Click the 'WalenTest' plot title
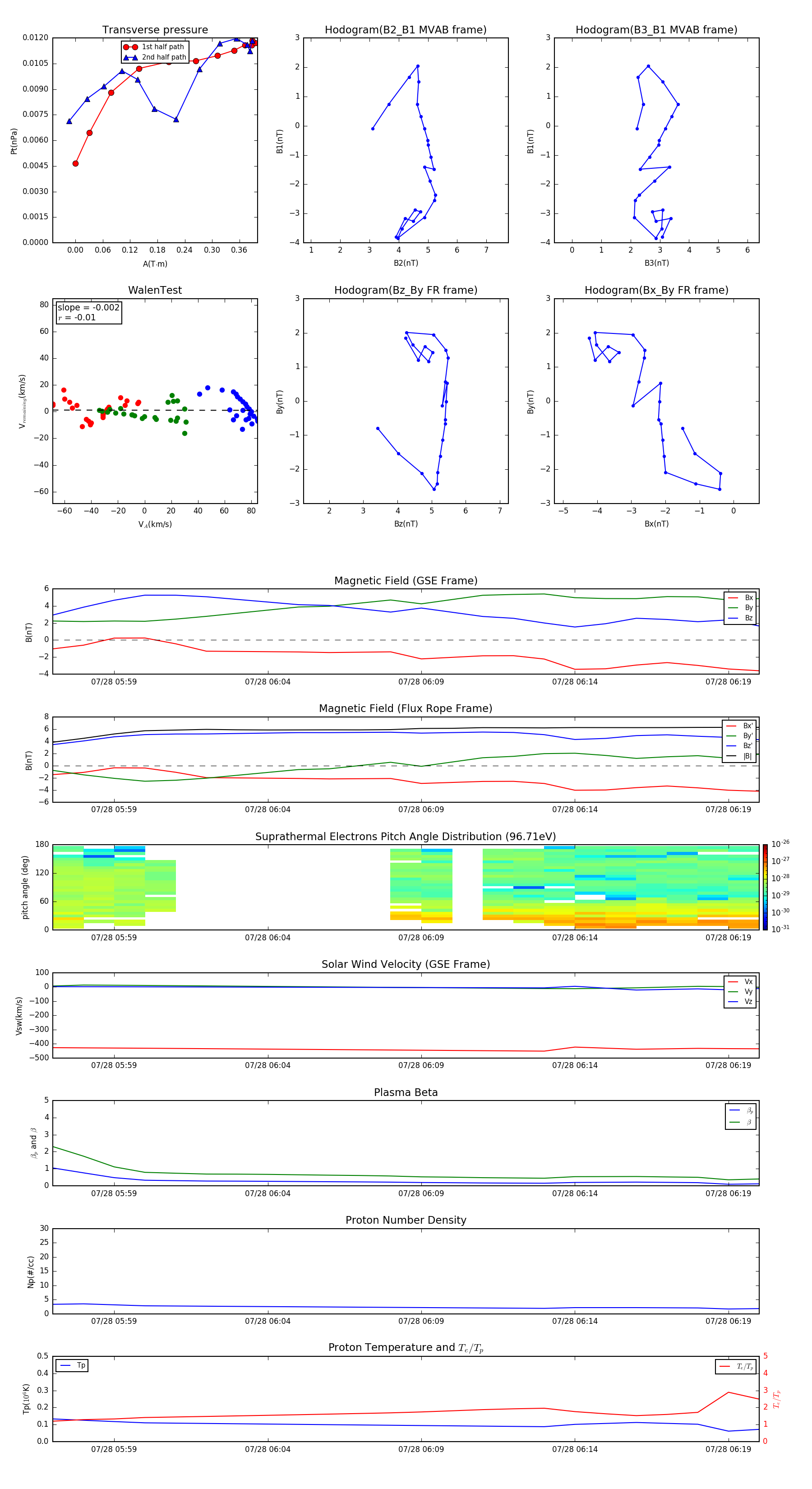The width and height of the screenshot is (812, 1489). coord(155,290)
